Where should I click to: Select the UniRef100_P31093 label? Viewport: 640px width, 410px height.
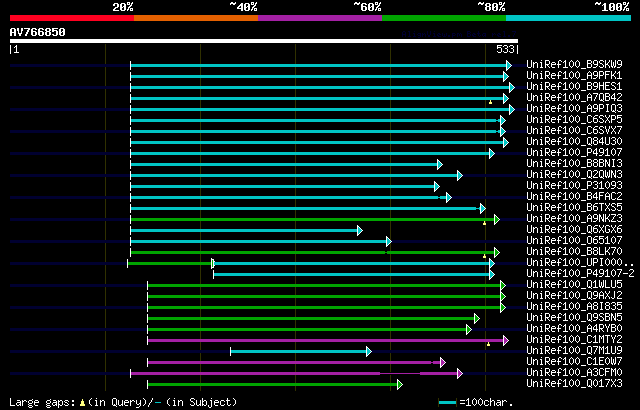574,186
